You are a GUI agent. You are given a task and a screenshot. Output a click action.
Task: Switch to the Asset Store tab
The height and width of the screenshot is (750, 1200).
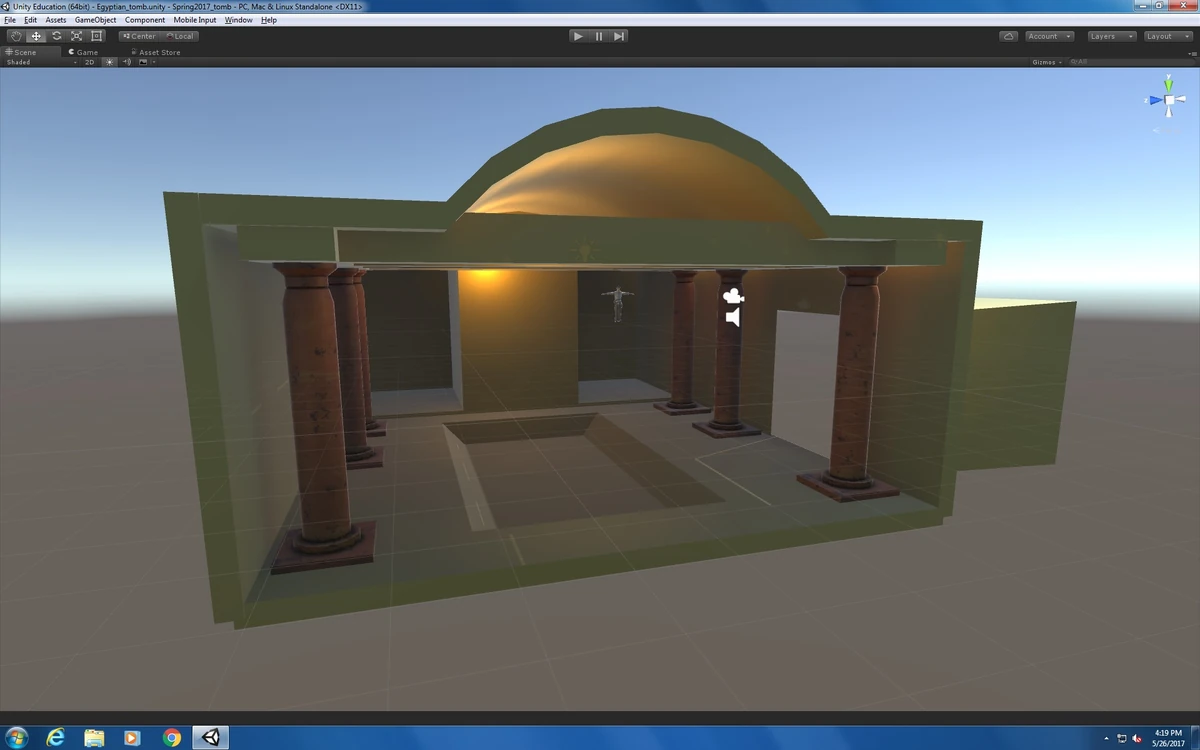[156, 52]
